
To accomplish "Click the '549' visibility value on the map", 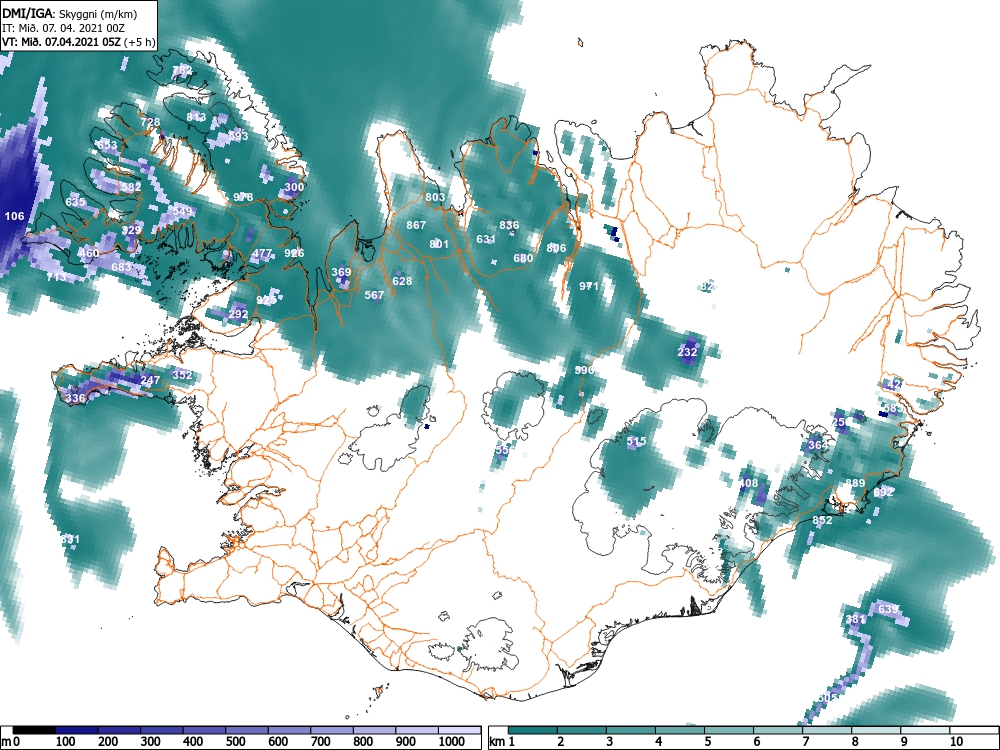I will [x=182, y=211].
